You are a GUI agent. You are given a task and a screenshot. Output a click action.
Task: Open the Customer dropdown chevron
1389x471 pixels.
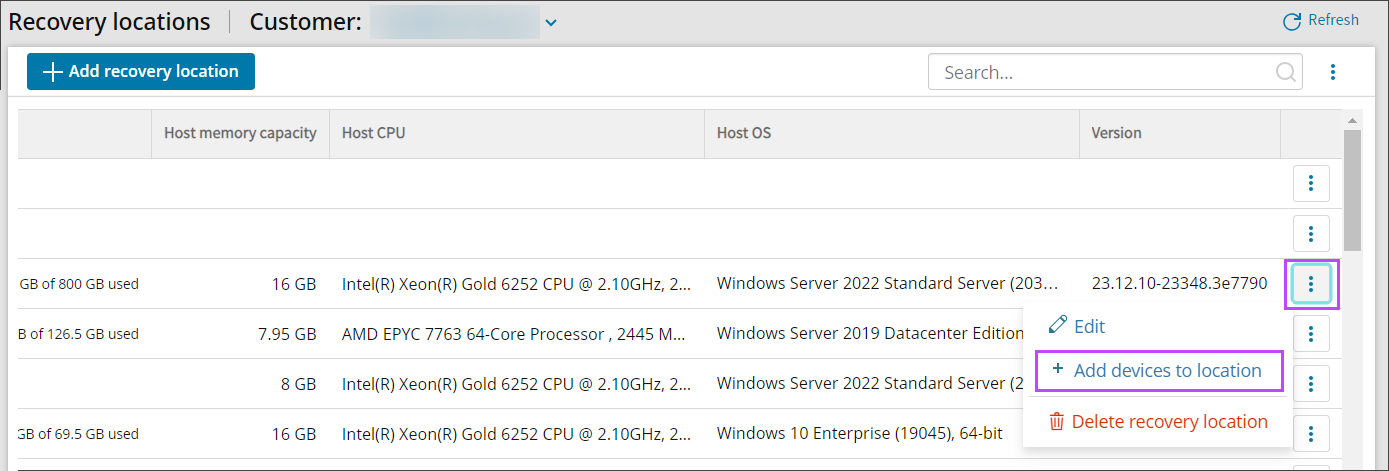[550, 22]
